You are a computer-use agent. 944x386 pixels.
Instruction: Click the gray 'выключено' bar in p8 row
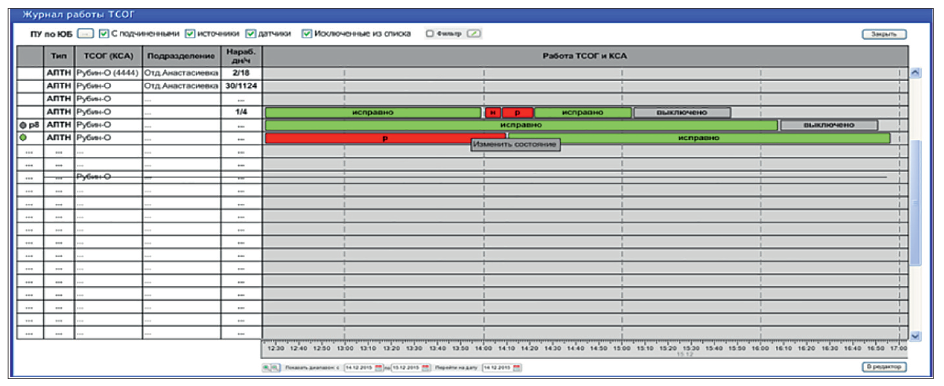[829, 125]
